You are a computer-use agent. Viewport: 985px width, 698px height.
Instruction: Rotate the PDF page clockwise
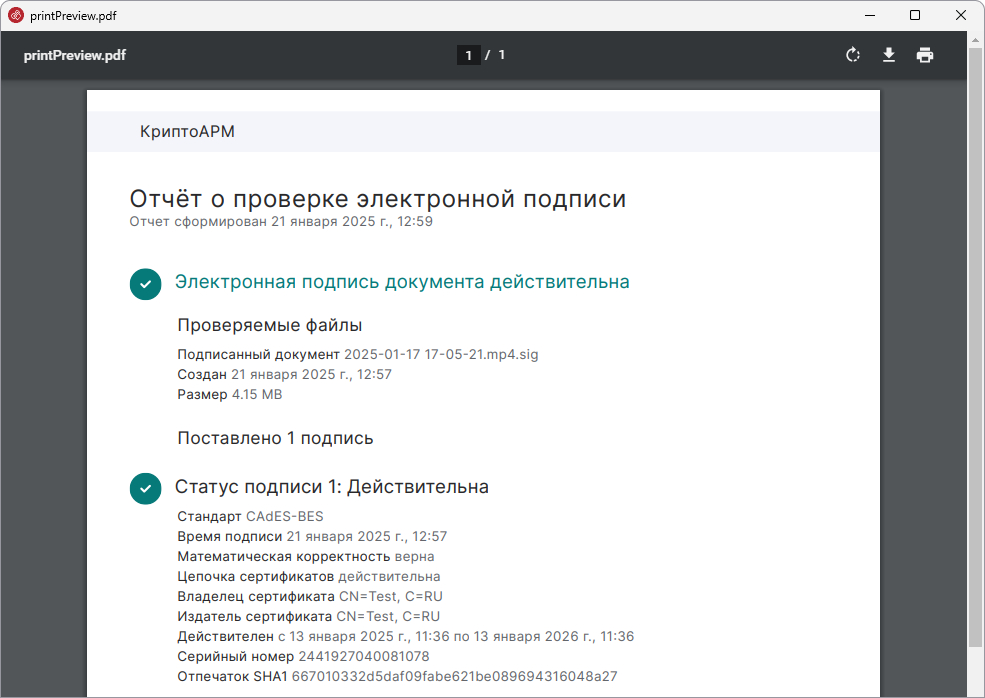pyautogui.click(x=852, y=55)
